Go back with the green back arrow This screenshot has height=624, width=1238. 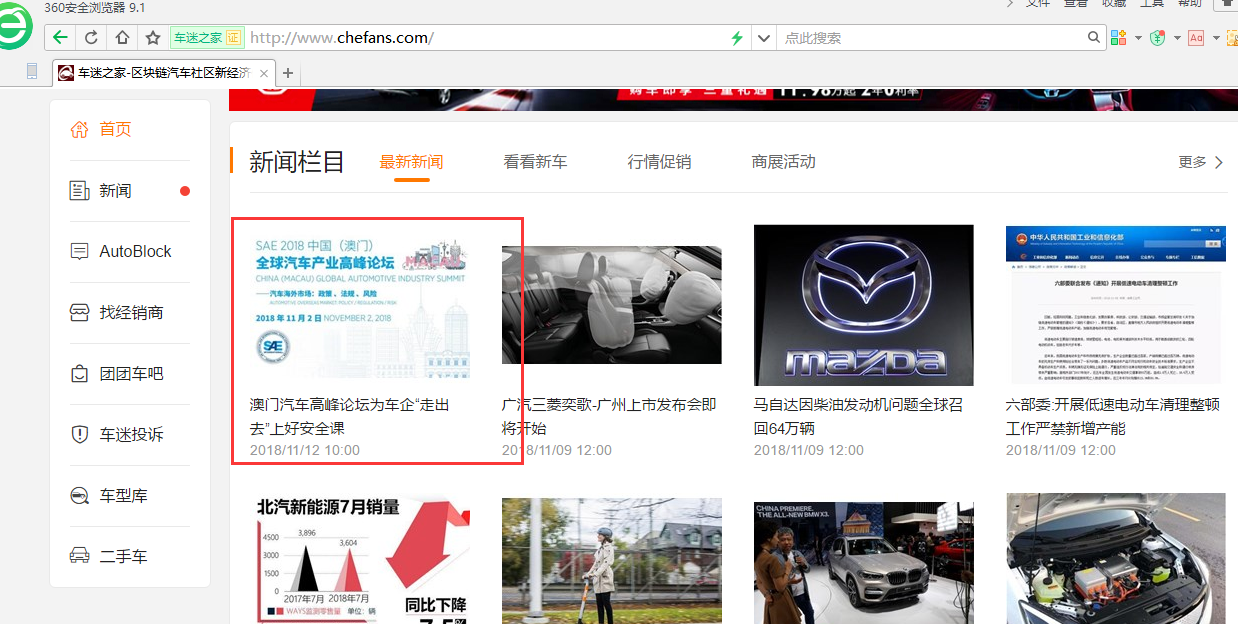pos(61,38)
